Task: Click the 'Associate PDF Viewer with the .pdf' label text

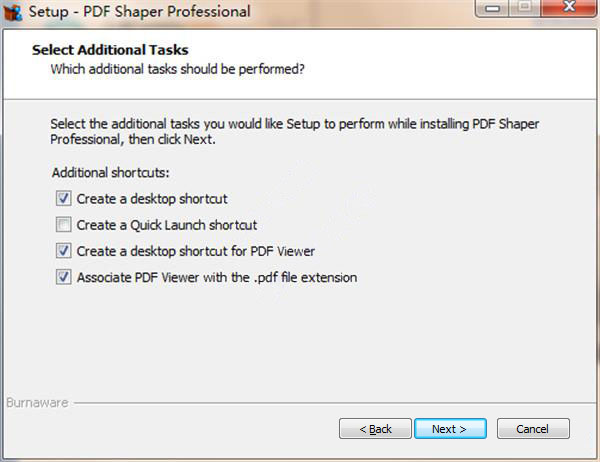Action: click(x=217, y=277)
